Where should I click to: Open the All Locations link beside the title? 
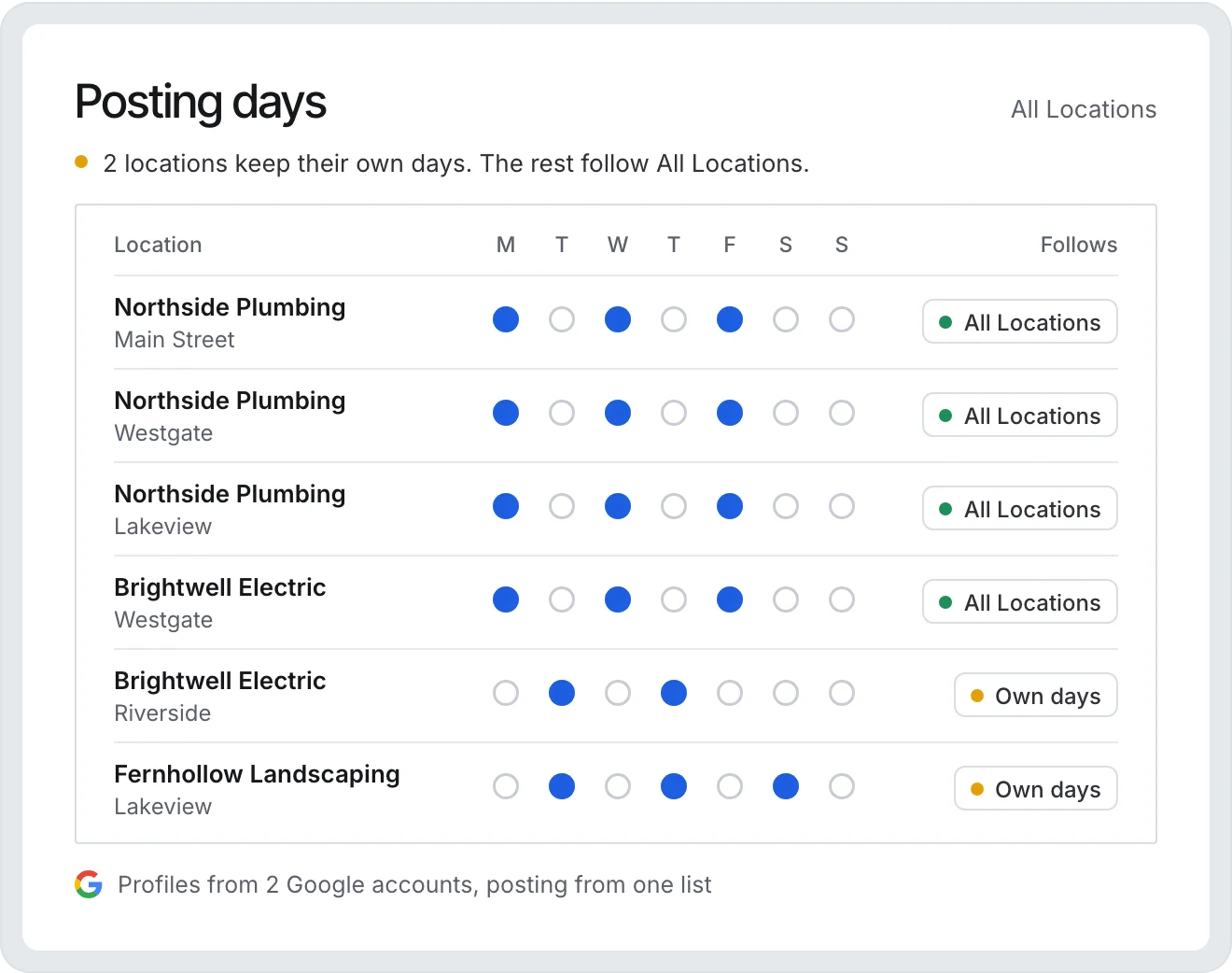[1084, 109]
